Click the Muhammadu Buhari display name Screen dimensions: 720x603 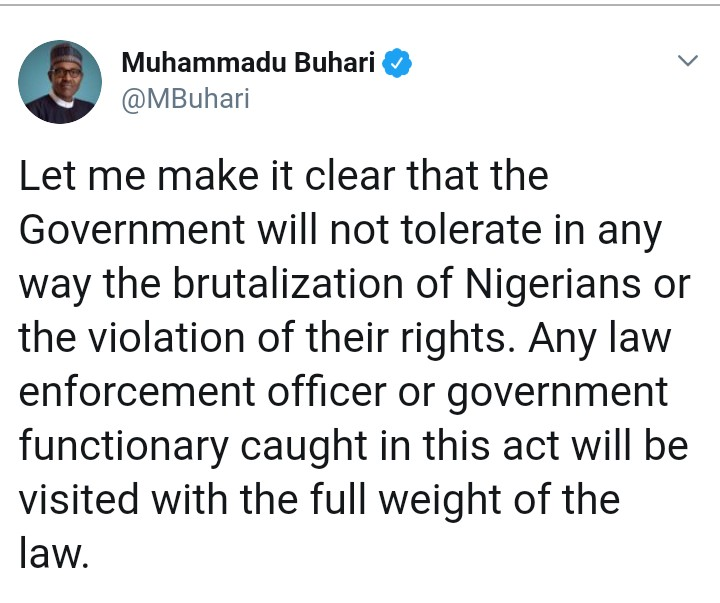coord(248,64)
